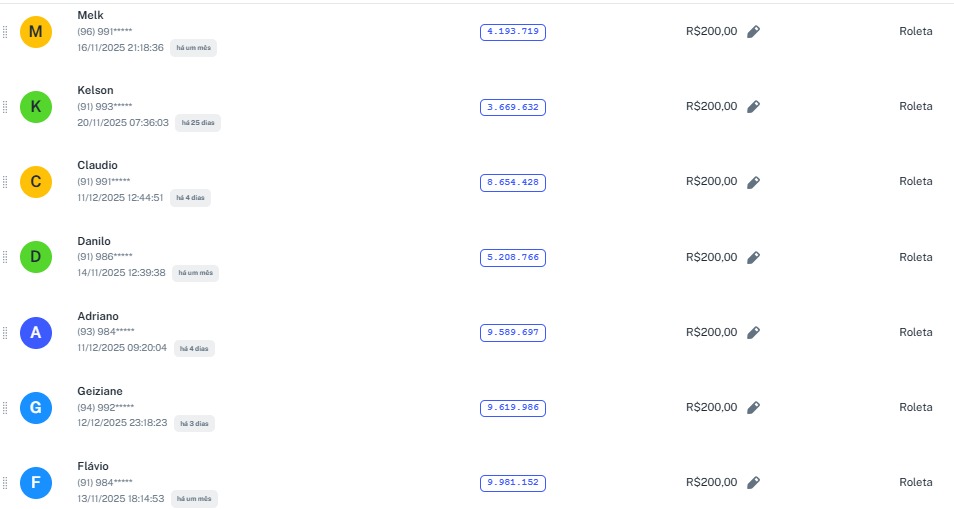Click the drag handle next to Flávio's avatar
The width and height of the screenshot is (954, 509).
click(5, 483)
